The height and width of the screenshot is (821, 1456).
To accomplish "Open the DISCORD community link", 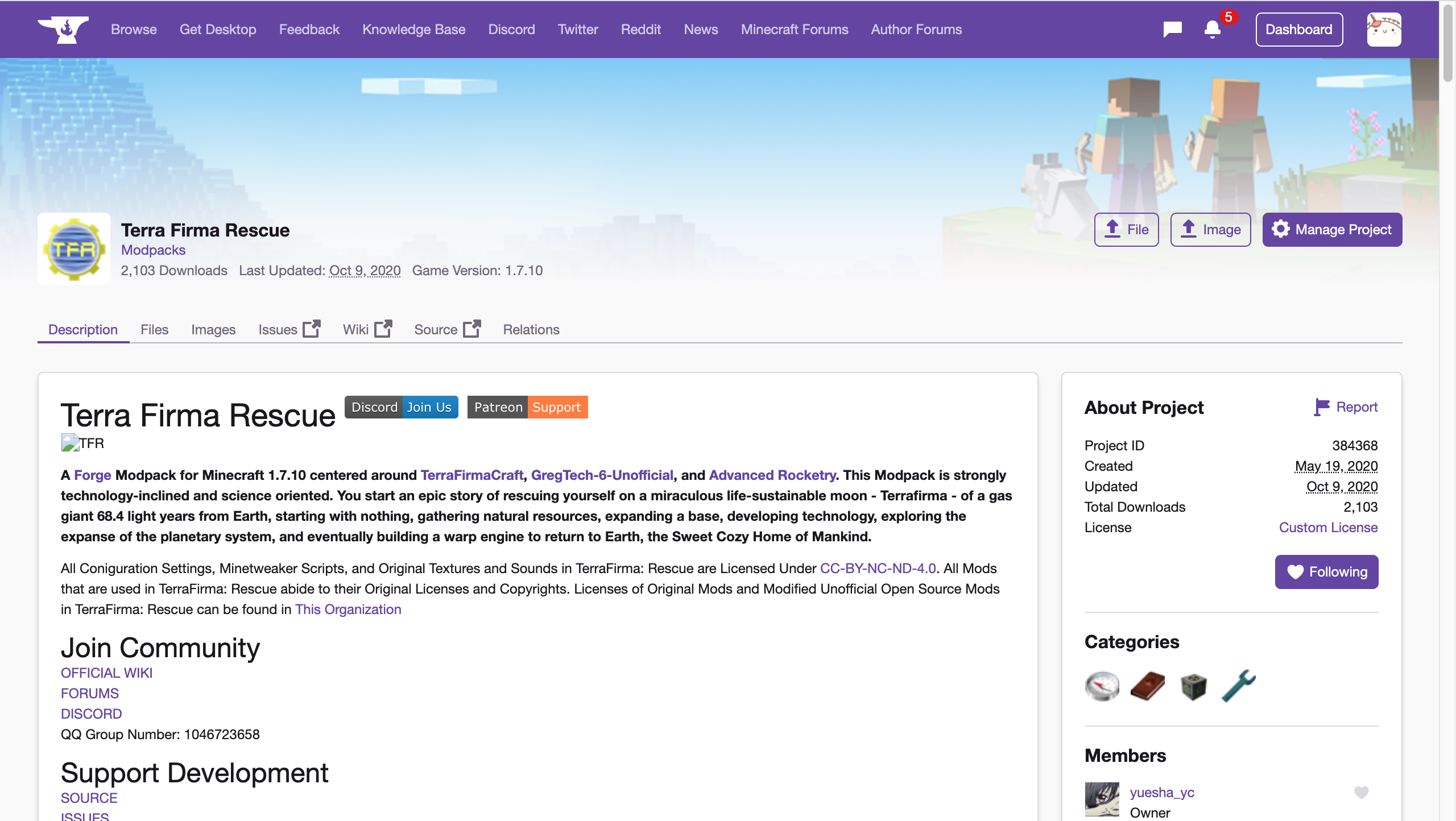I will point(91,714).
